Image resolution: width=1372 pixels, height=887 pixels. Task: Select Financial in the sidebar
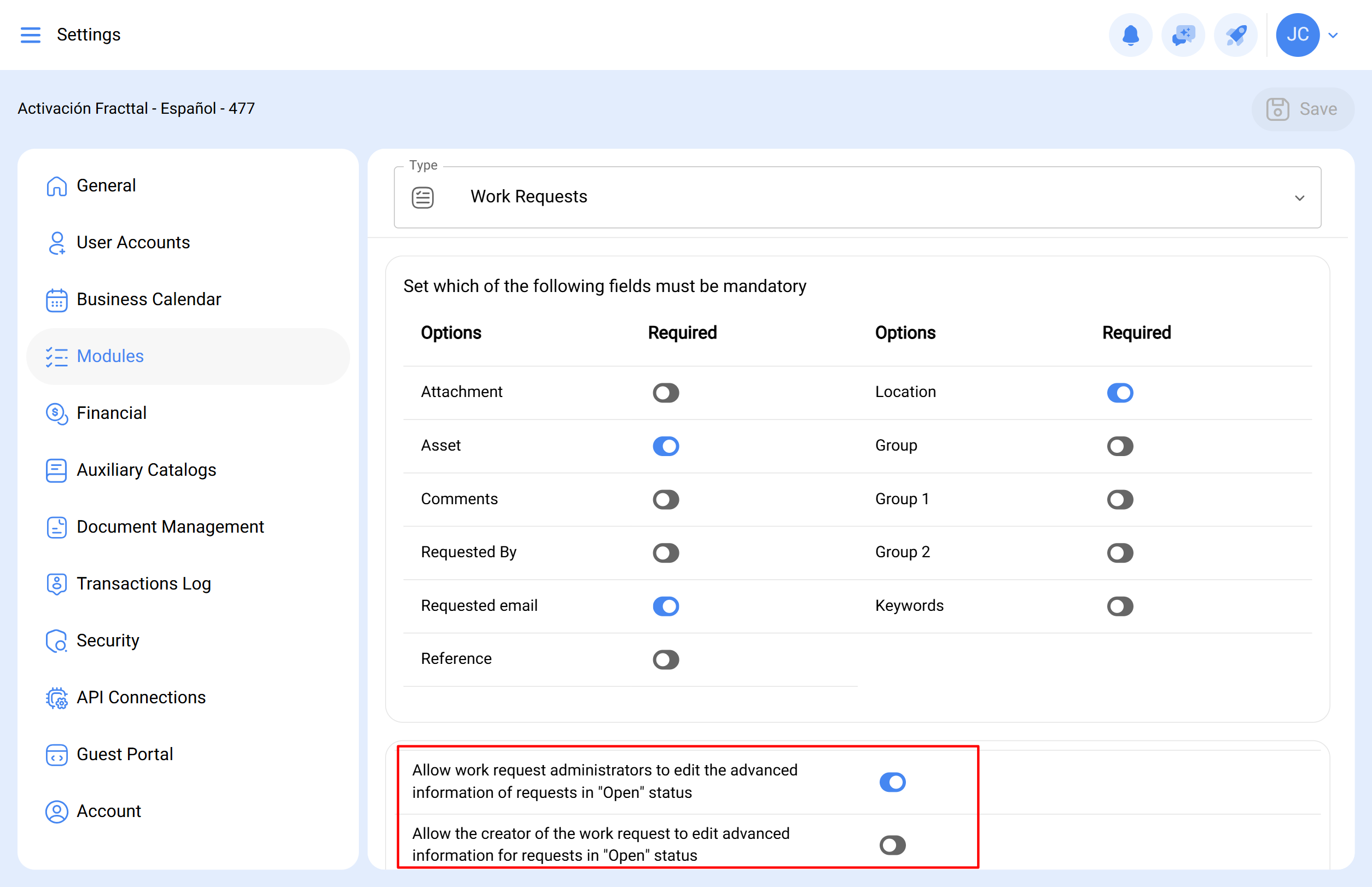(x=111, y=413)
